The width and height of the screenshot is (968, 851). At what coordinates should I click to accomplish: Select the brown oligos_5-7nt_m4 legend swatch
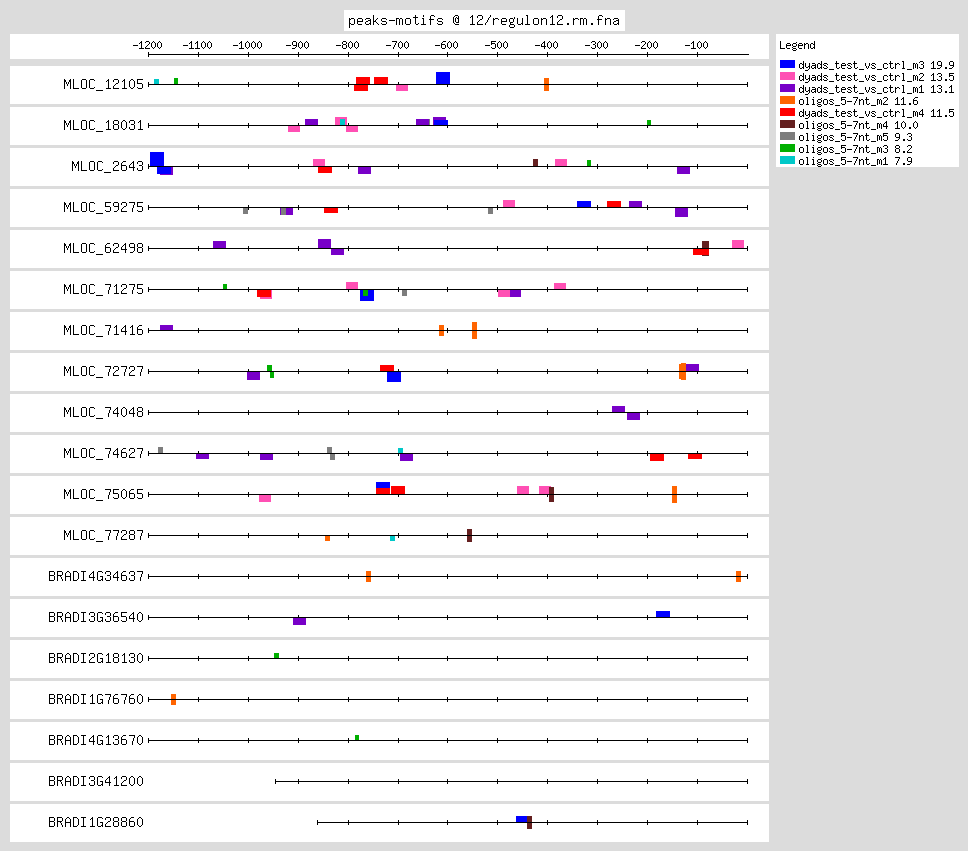pos(787,124)
